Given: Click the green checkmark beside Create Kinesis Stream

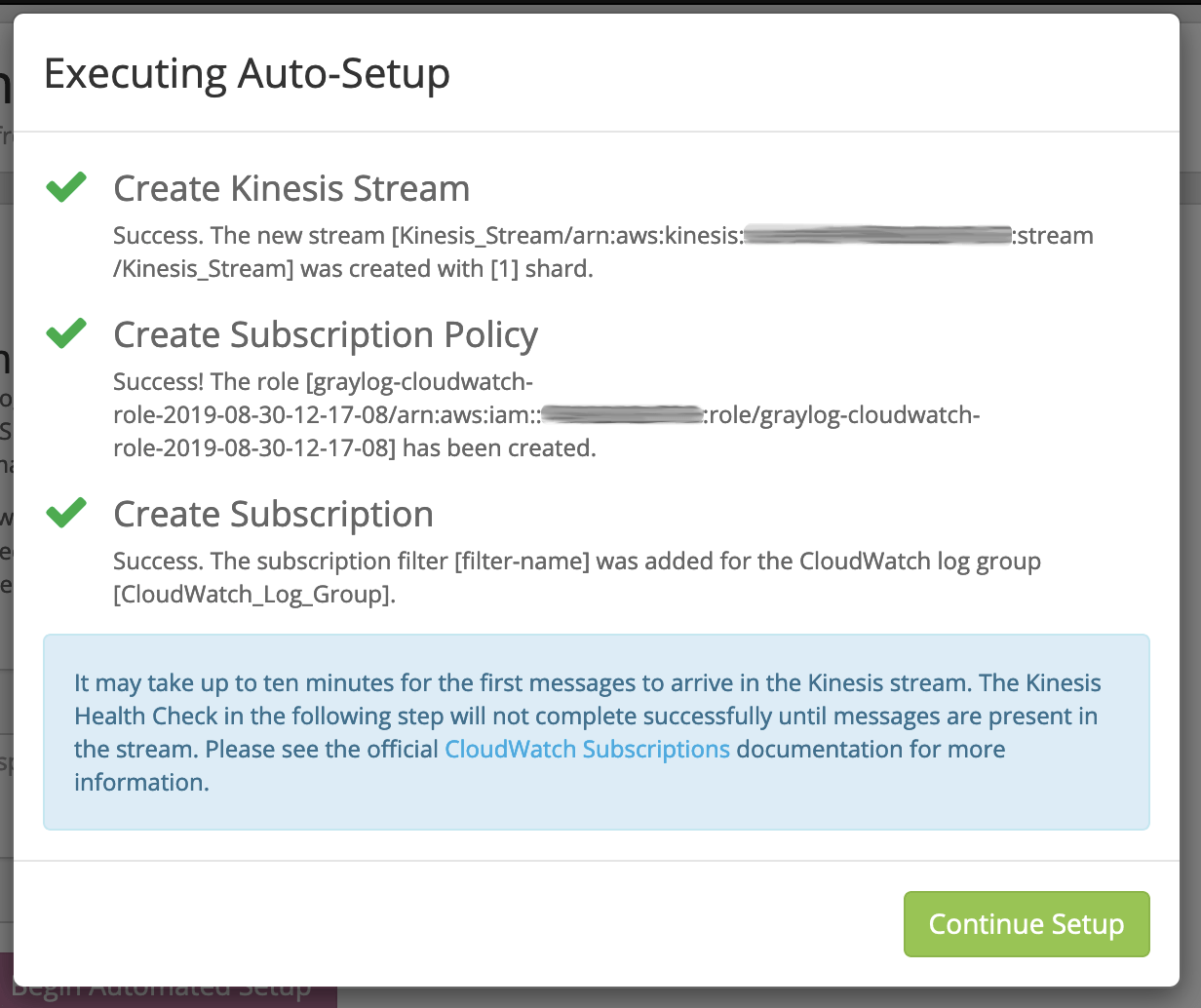Looking at the screenshot, I should click(66, 187).
